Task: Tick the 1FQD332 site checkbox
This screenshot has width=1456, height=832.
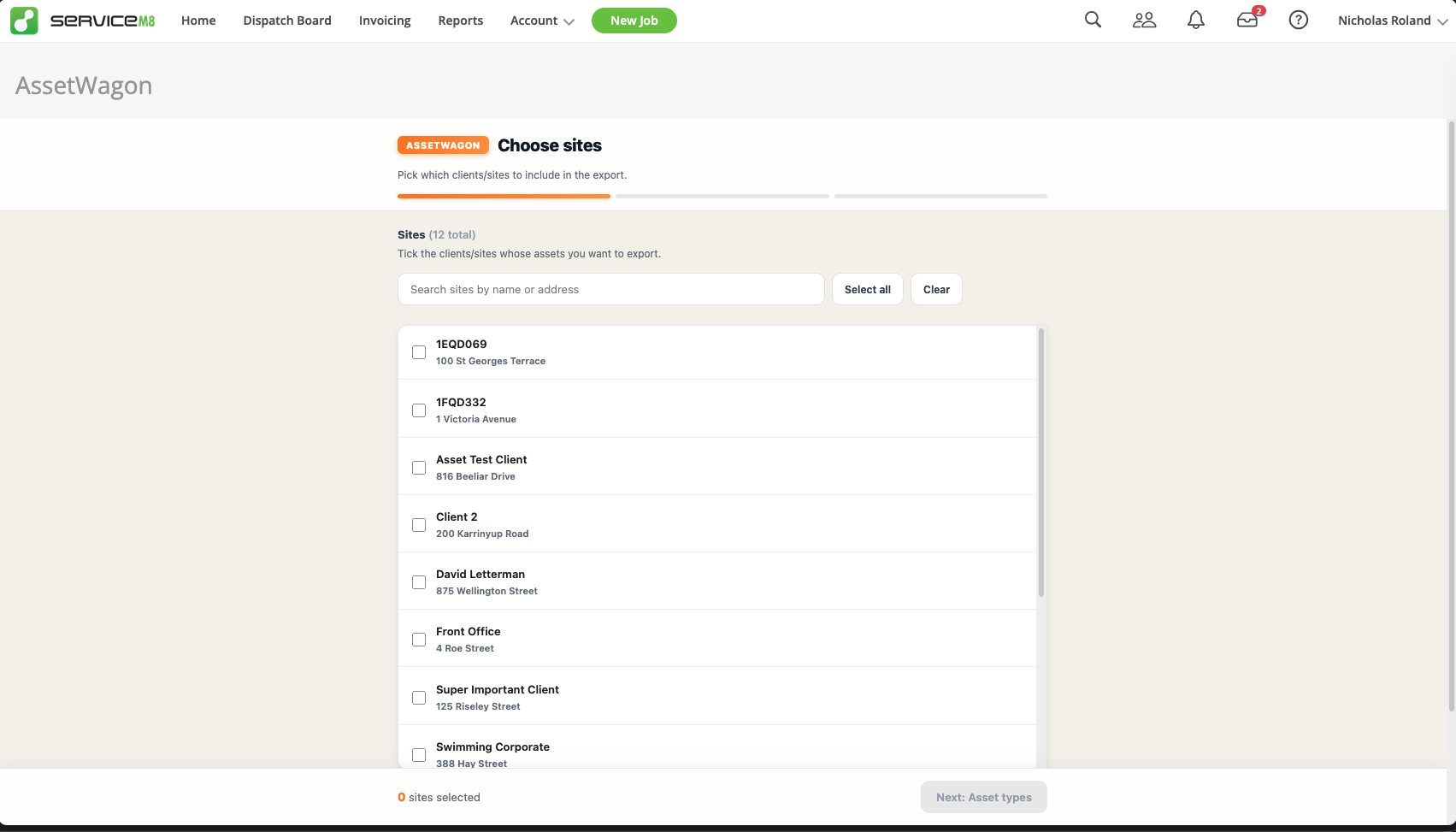Action: (419, 410)
